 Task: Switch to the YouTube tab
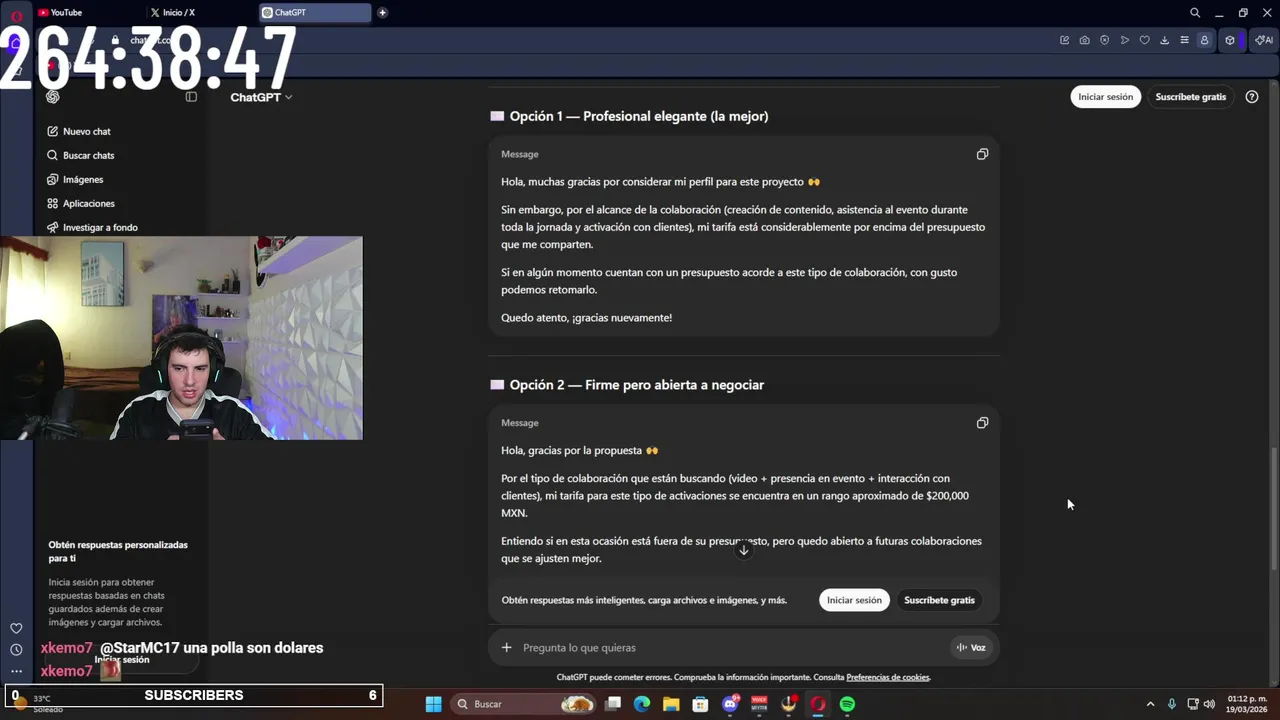coord(88,13)
